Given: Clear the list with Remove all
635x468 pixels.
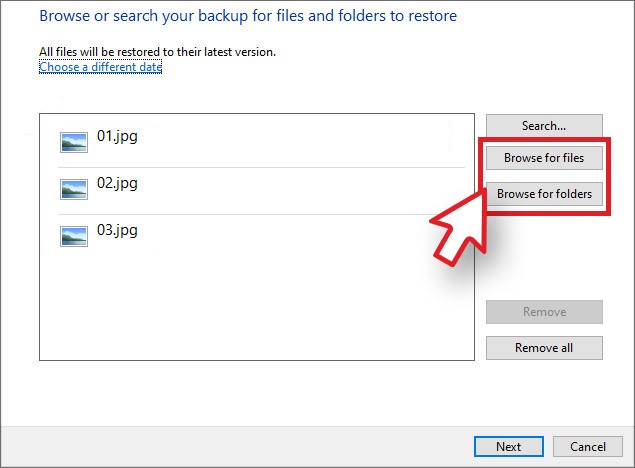Looking at the screenshot, I should (544, 348).
